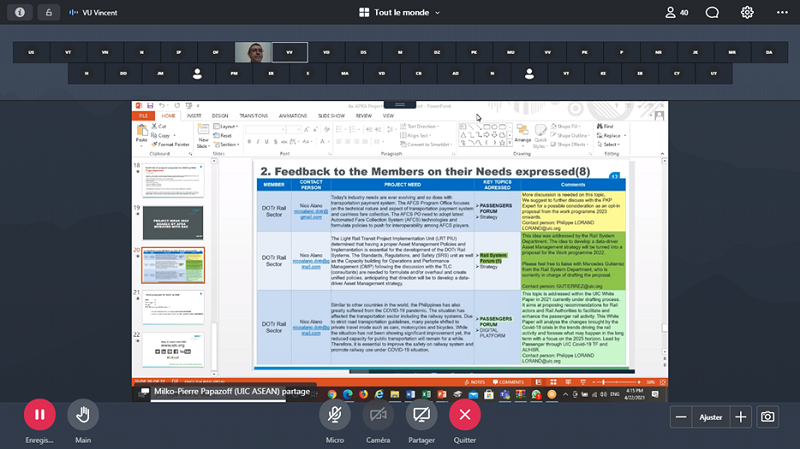Show meeting information icon
Viewport: 800px width, 449px height.
(x=20, y=13)
